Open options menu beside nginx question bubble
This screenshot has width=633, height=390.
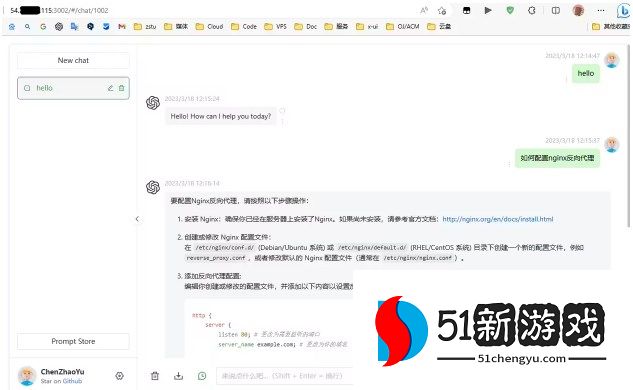pos(509,164)
